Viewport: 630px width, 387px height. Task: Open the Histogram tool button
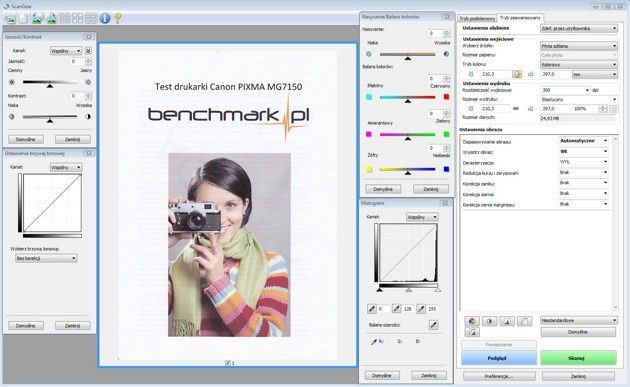(x=507, y=321)
